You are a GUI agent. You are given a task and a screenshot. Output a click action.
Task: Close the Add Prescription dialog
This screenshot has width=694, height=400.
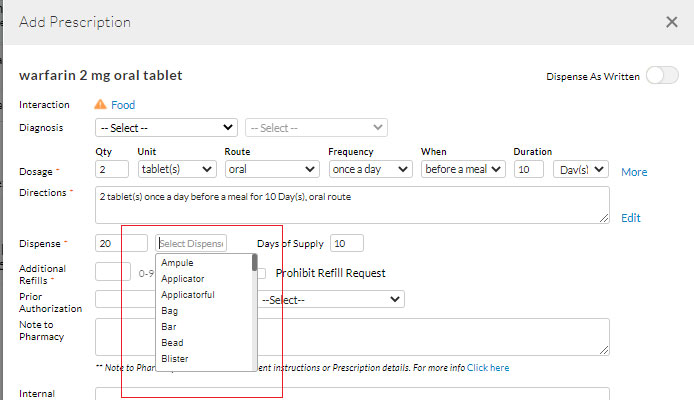[671, 22]
